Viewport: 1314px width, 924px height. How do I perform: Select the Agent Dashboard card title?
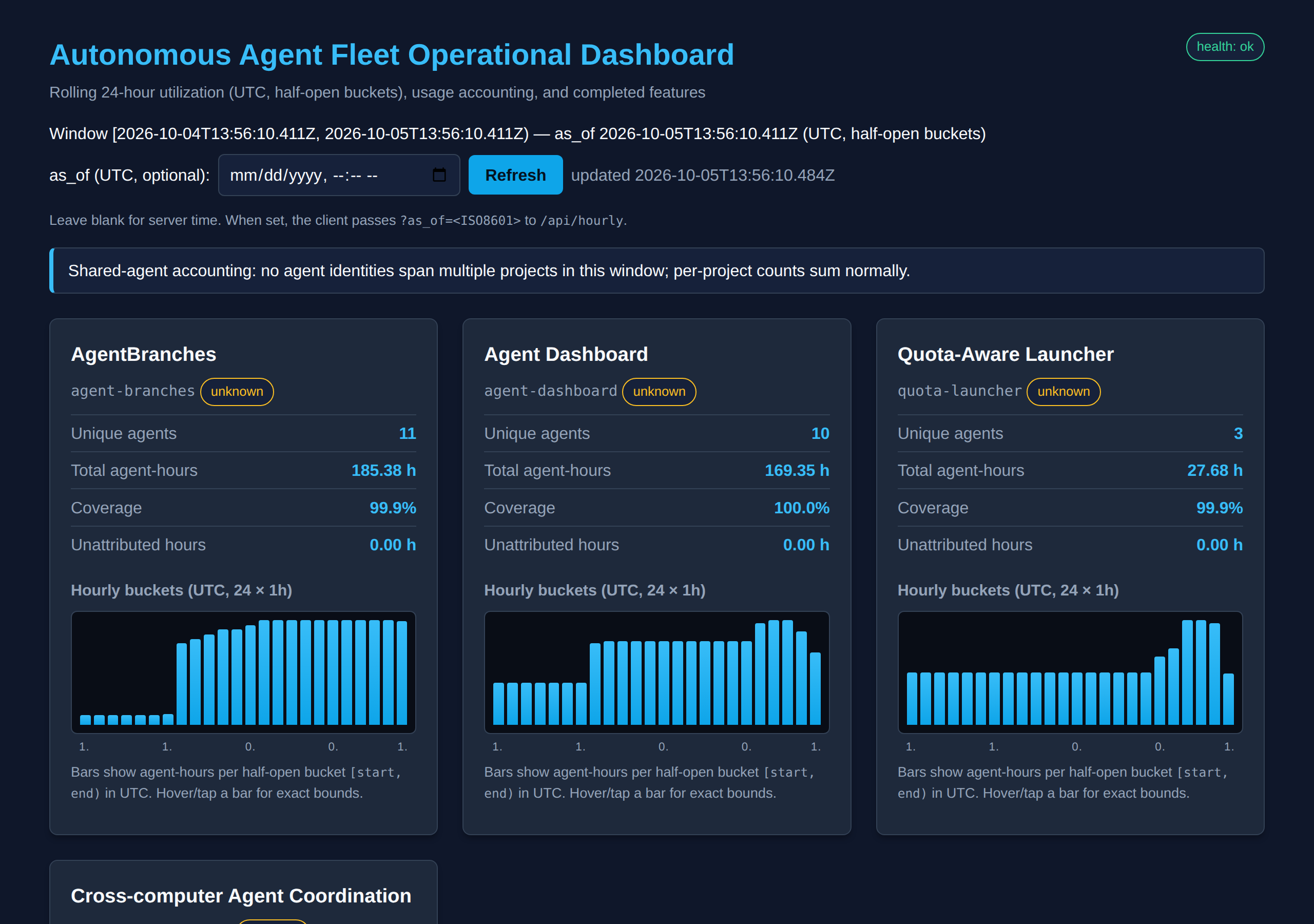(x=566, y=354)
